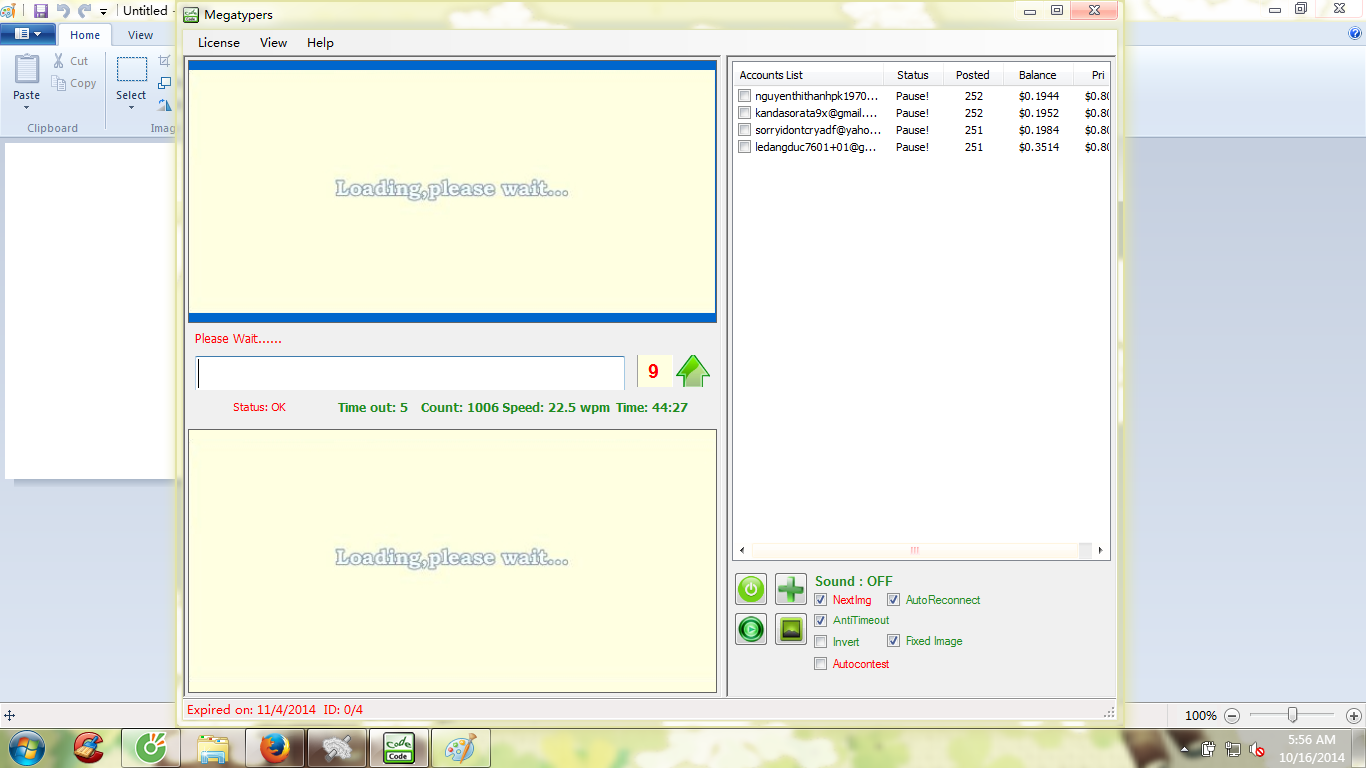Tick the checkbox for nguyenthithanhpk1970 account

pos(744,96)
